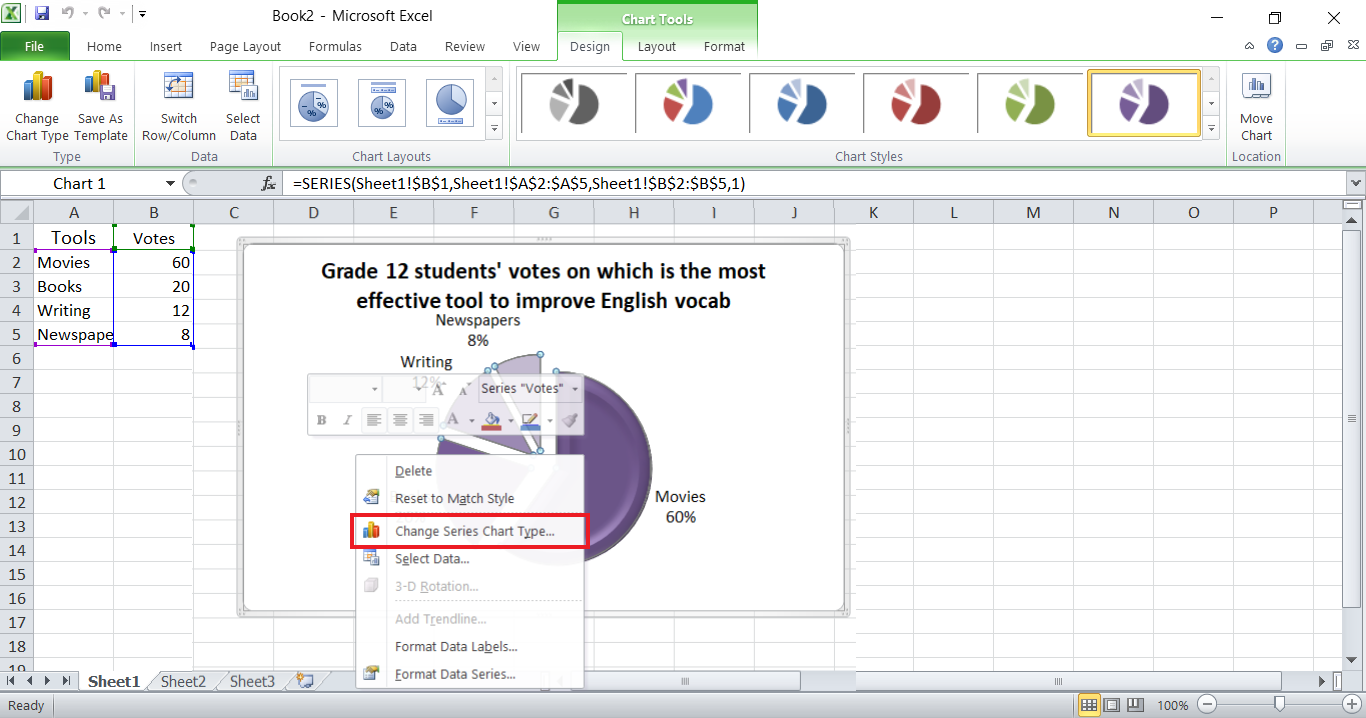The image size is (1366, 718).
Task: Open the Sheet3 worksheet tab
Action: (252, 681)
